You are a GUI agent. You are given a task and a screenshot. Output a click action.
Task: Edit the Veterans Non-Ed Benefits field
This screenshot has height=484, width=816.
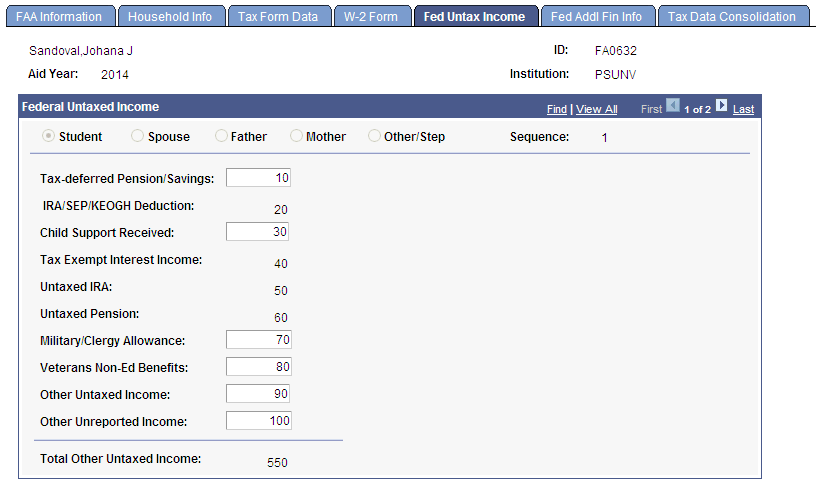click(259, 367)
